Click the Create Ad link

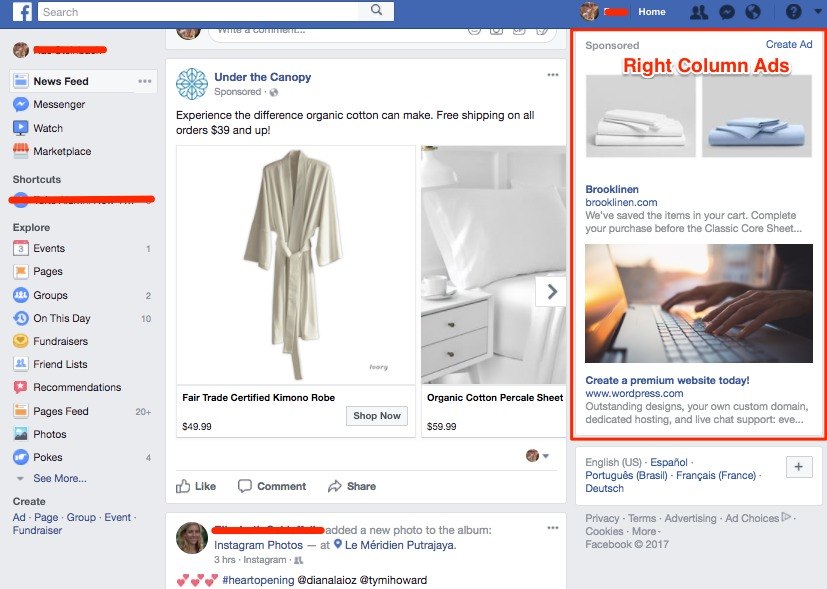click(x=788, y=45)
